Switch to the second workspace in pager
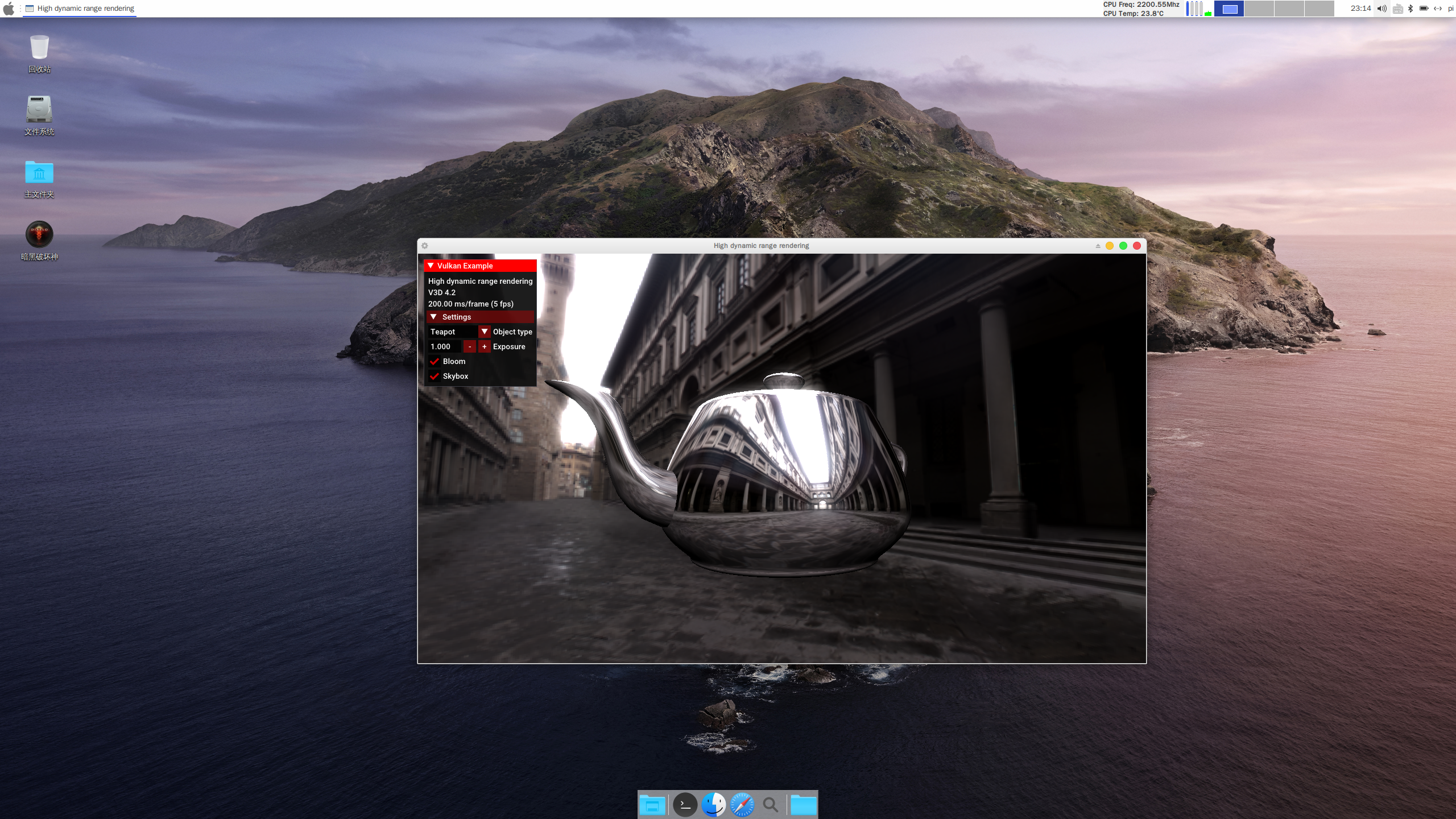1456x819 pixels. (1259, 9)
